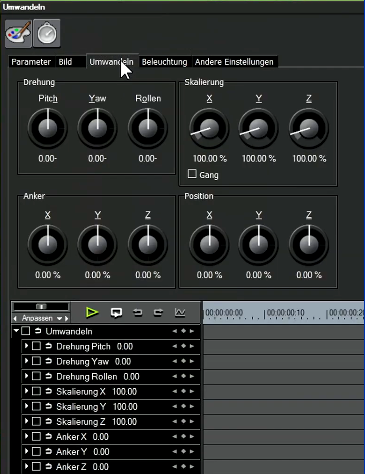Click the Position Z 0.00 % value
This screenshot has height=474, width=365.
[x=309, y=275]
